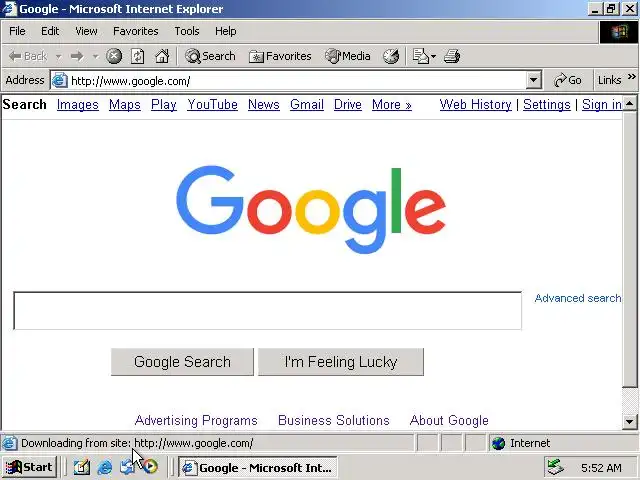Open the Start menu
This screenshot has height=480, width=640.
(29, 467)
